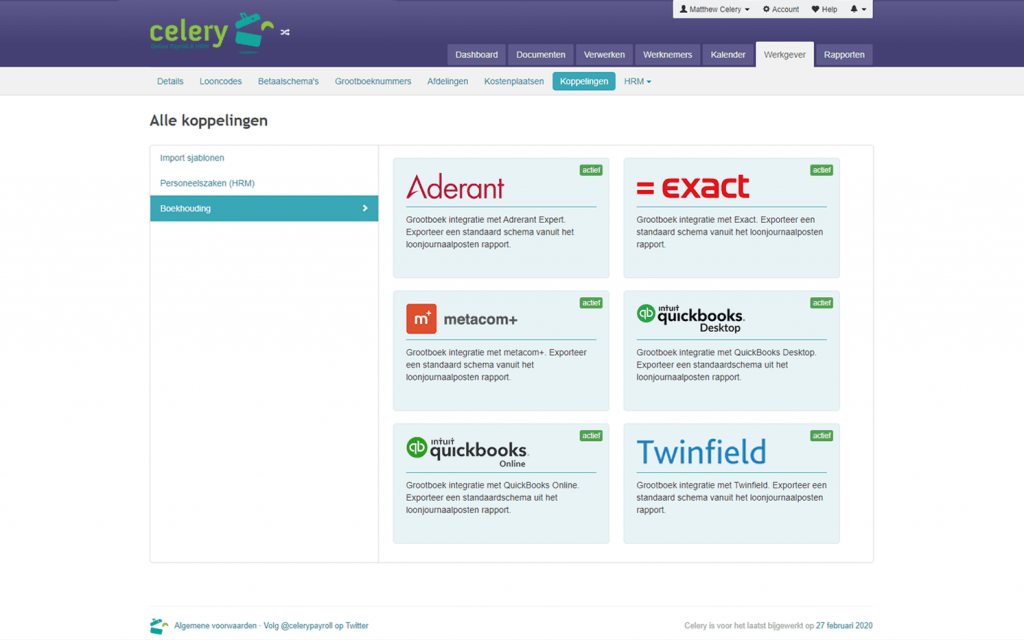This screenshot has width=1024, height=640.
Task: Click the small Celery icon in footer
Action: point(159,626)
